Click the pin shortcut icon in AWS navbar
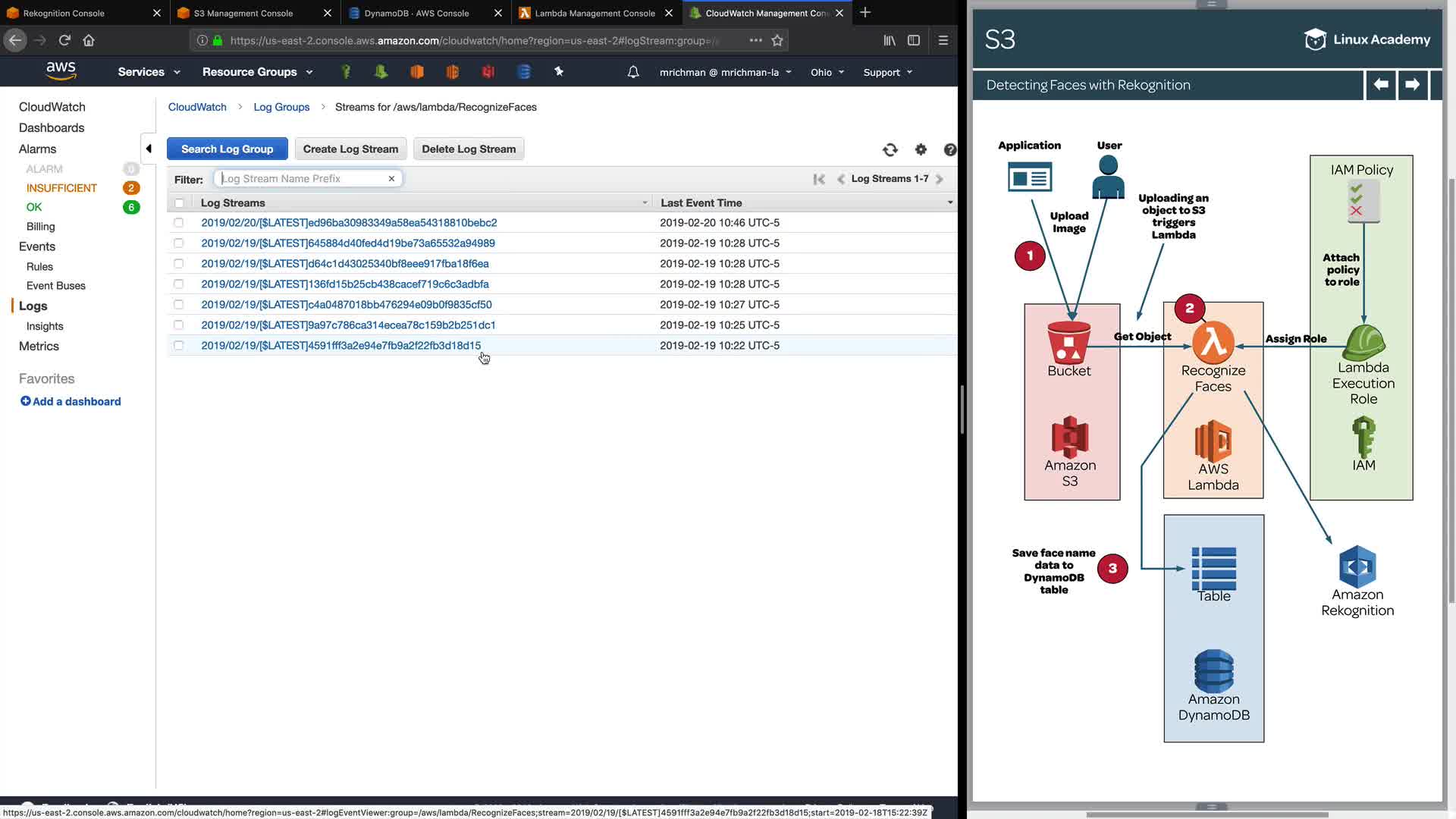 [x=559, y=71]
